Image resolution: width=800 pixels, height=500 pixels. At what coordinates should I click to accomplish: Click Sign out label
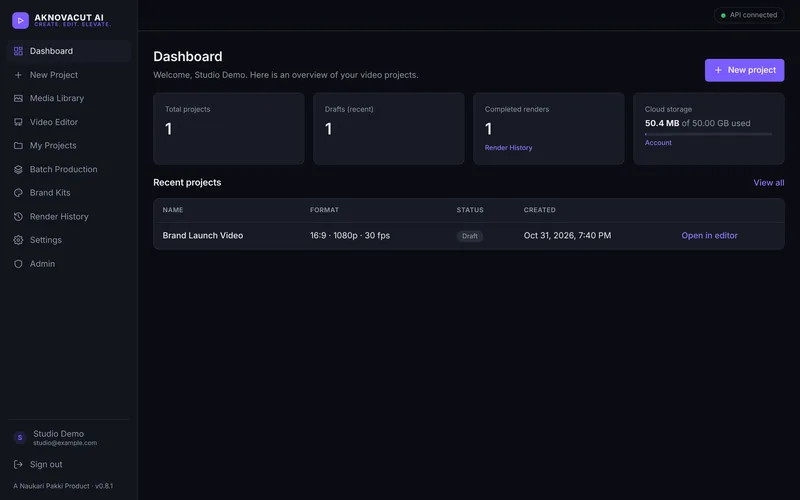[x=46, y=464]
